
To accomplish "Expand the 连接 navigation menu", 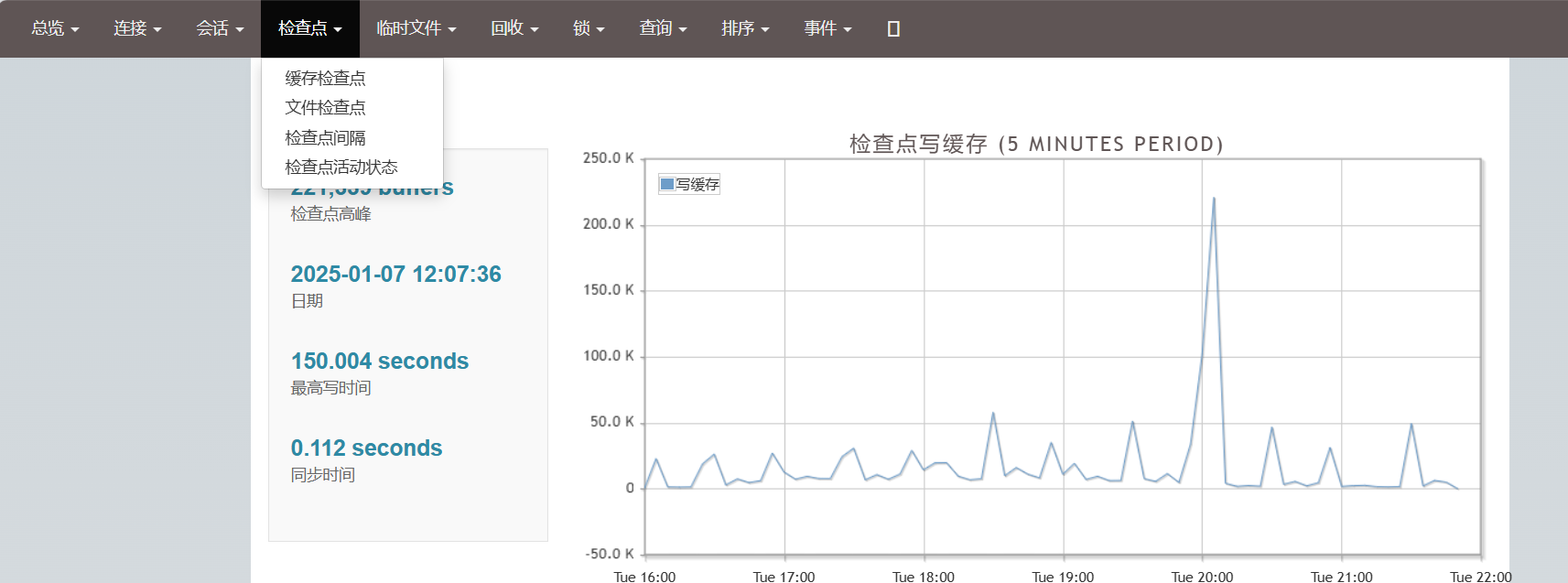I will point(137,28).
